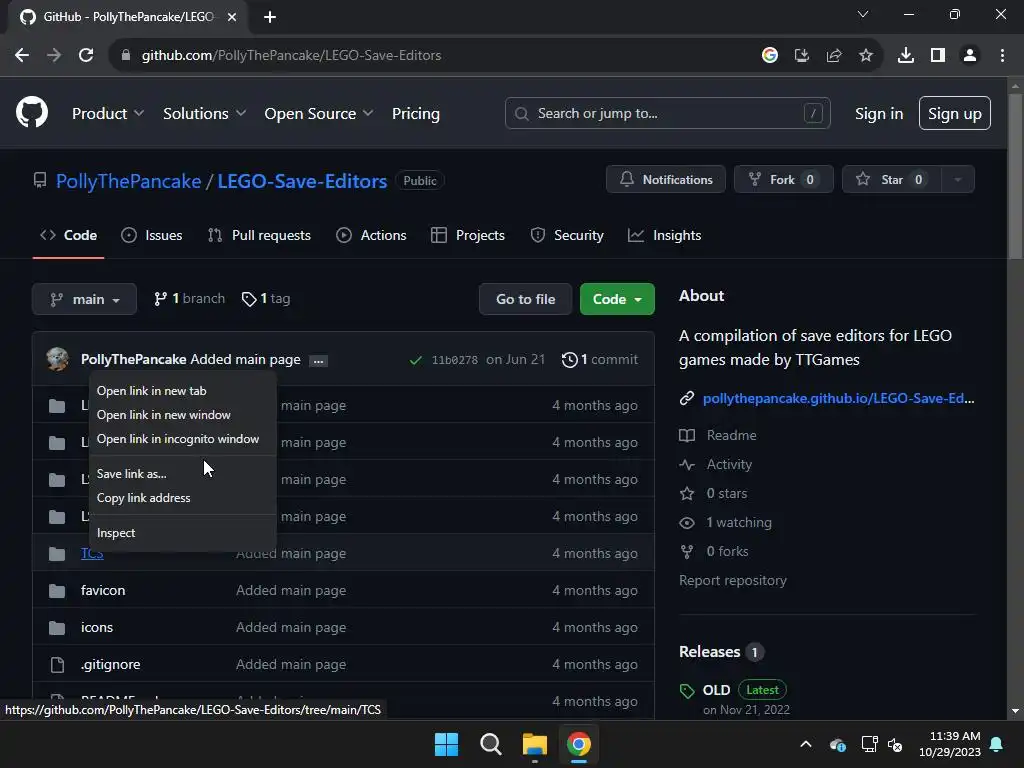Open the Solutions dropdown menu
This screenshot has width=1024, height=768.
click(204, 114)
